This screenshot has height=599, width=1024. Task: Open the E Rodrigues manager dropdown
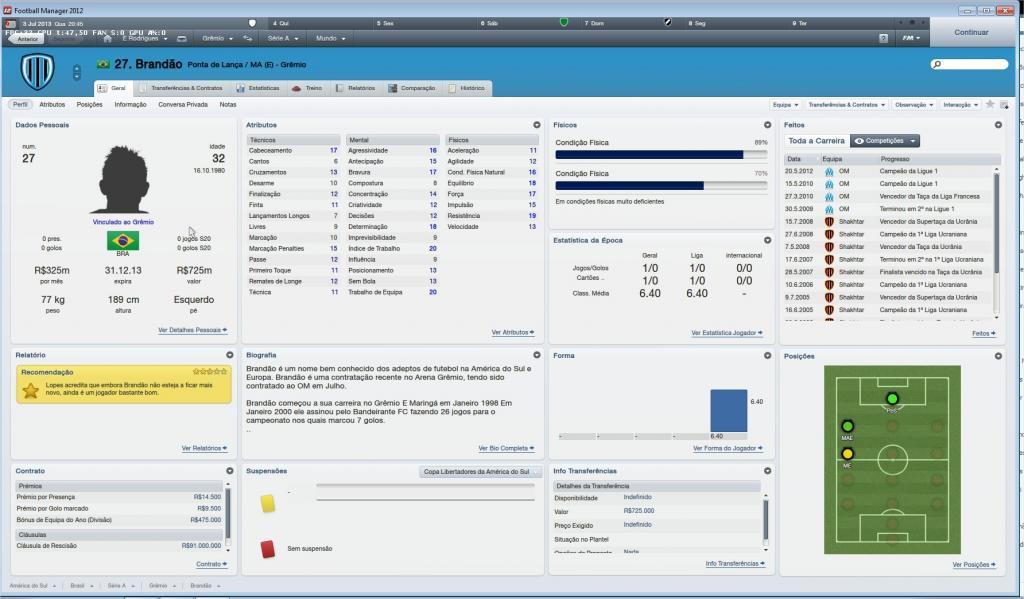click(x=144, y=39)
